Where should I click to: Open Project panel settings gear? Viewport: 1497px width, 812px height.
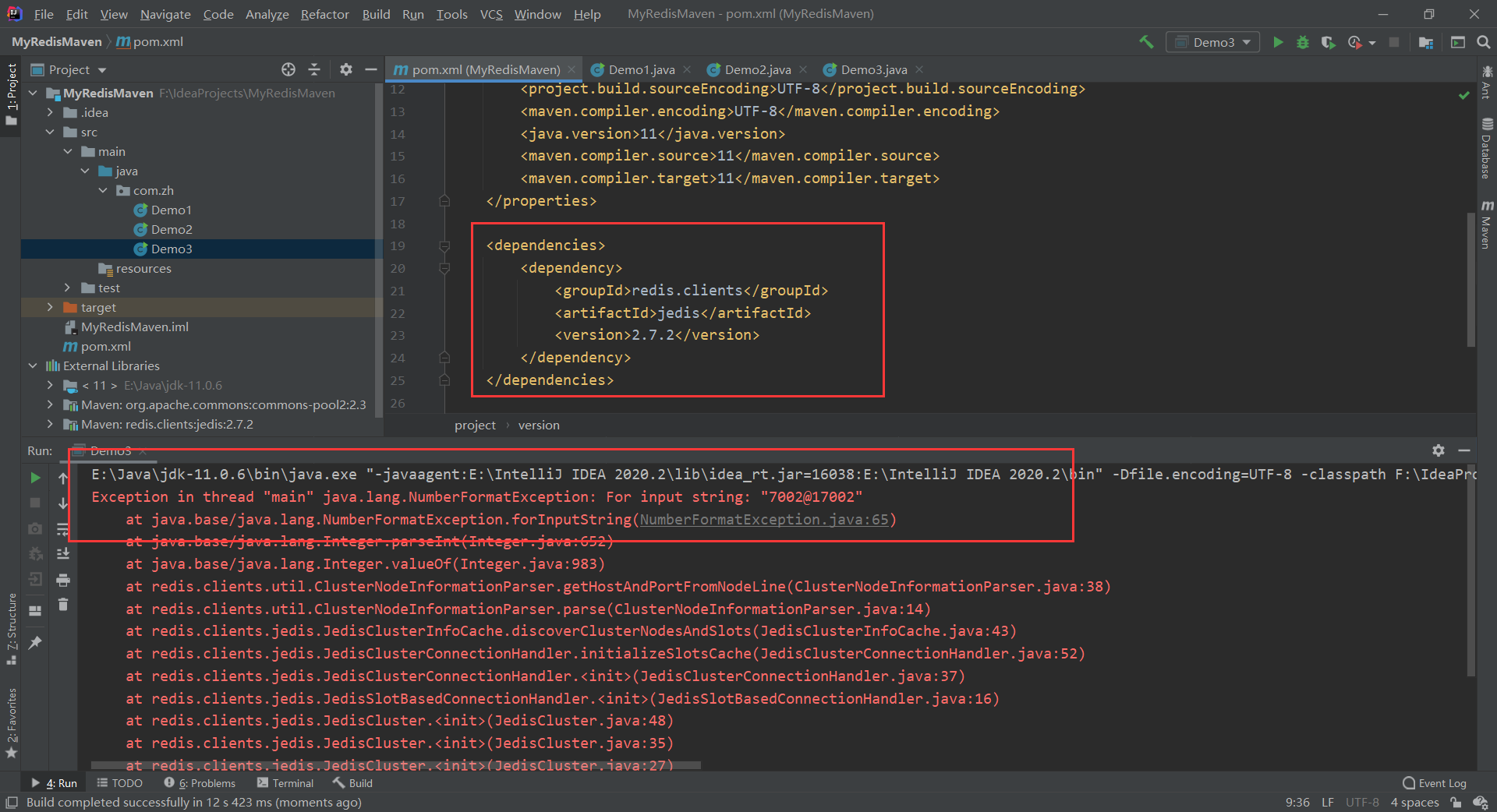coord(346,69)
